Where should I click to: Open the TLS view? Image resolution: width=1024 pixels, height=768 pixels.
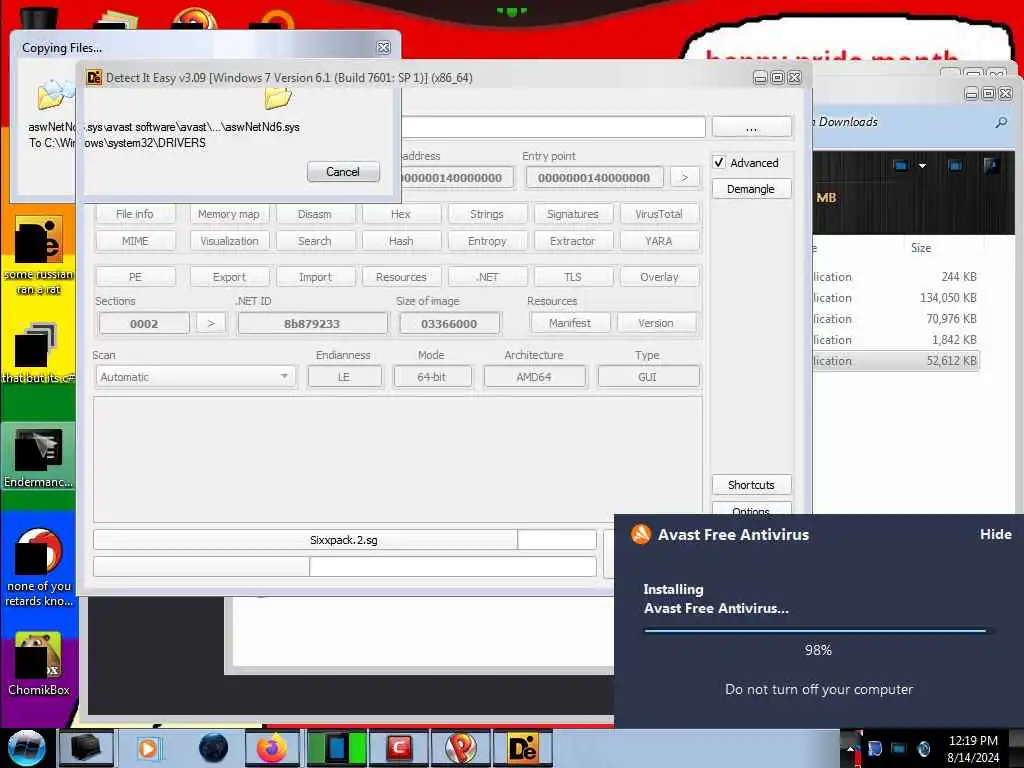(573, 277)
